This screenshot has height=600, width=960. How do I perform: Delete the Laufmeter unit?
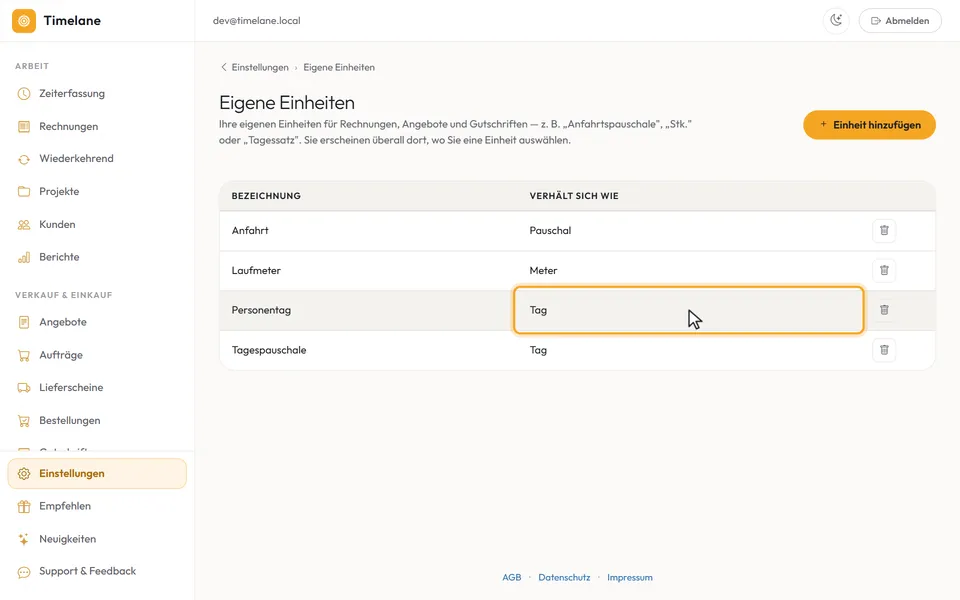point(884,271)
